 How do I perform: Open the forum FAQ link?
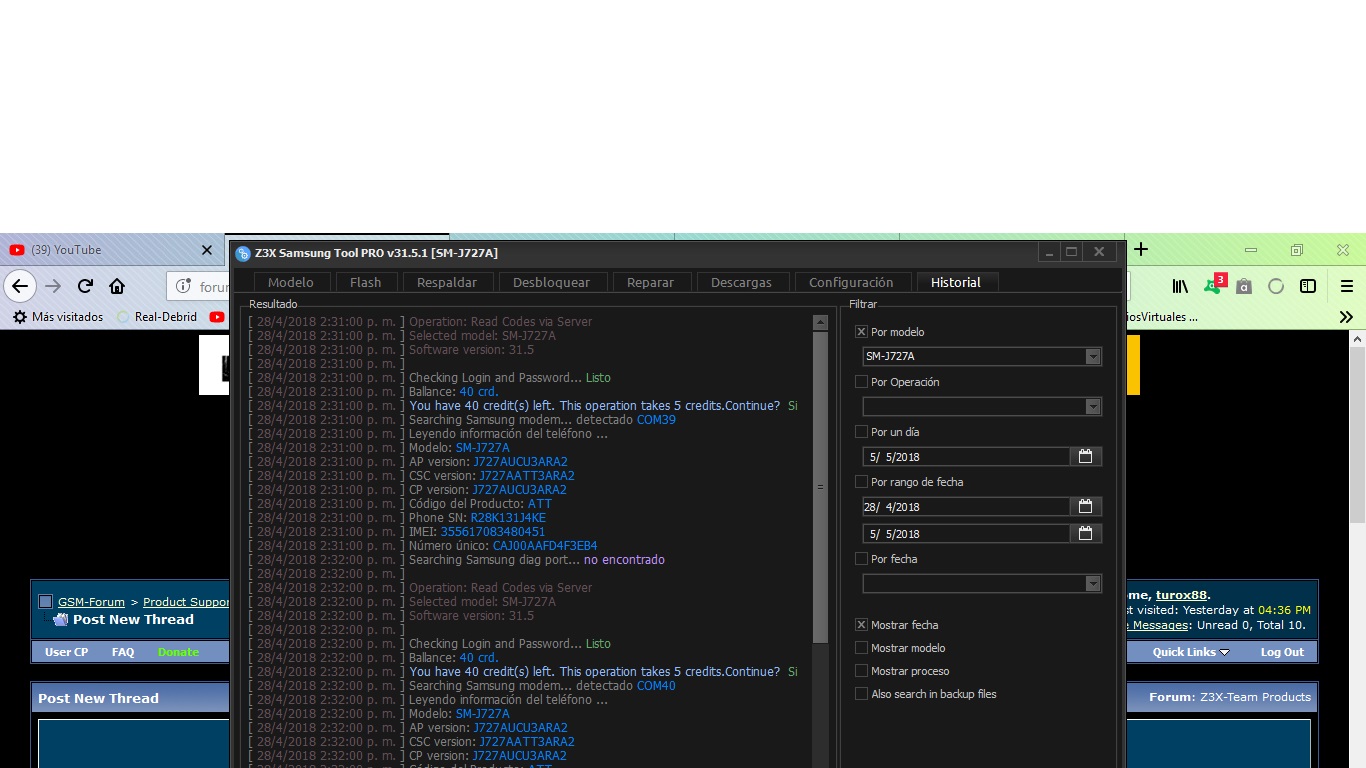123,652
